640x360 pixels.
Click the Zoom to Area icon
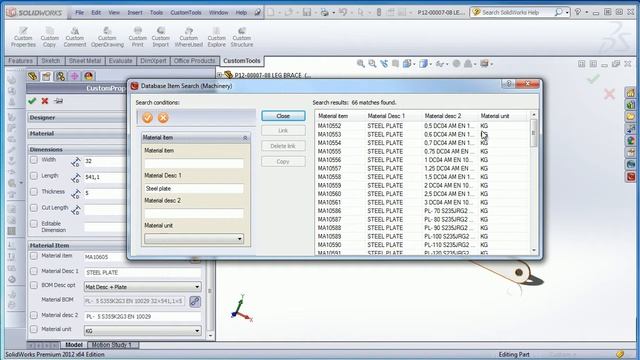[372, 64]
